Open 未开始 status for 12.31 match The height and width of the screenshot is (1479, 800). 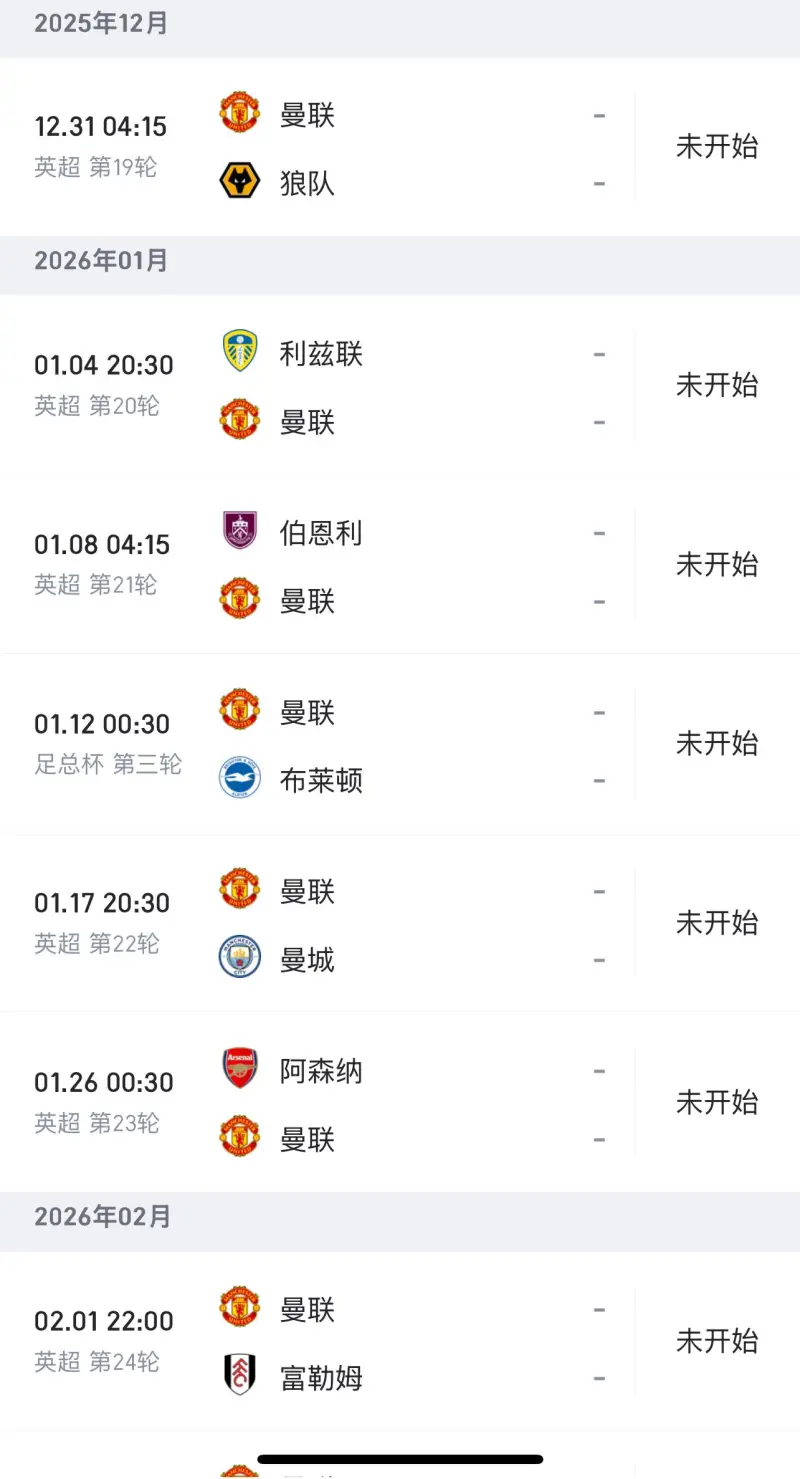point(717,146)
